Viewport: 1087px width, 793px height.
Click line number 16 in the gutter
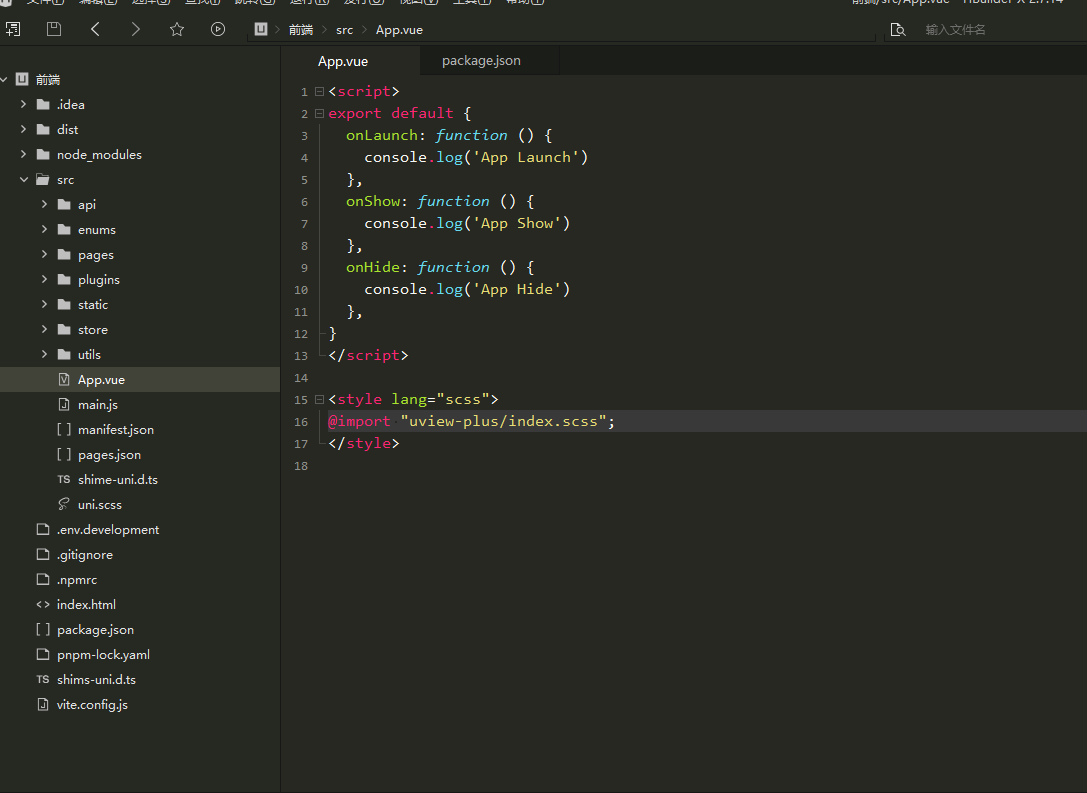tap(301, 421)
